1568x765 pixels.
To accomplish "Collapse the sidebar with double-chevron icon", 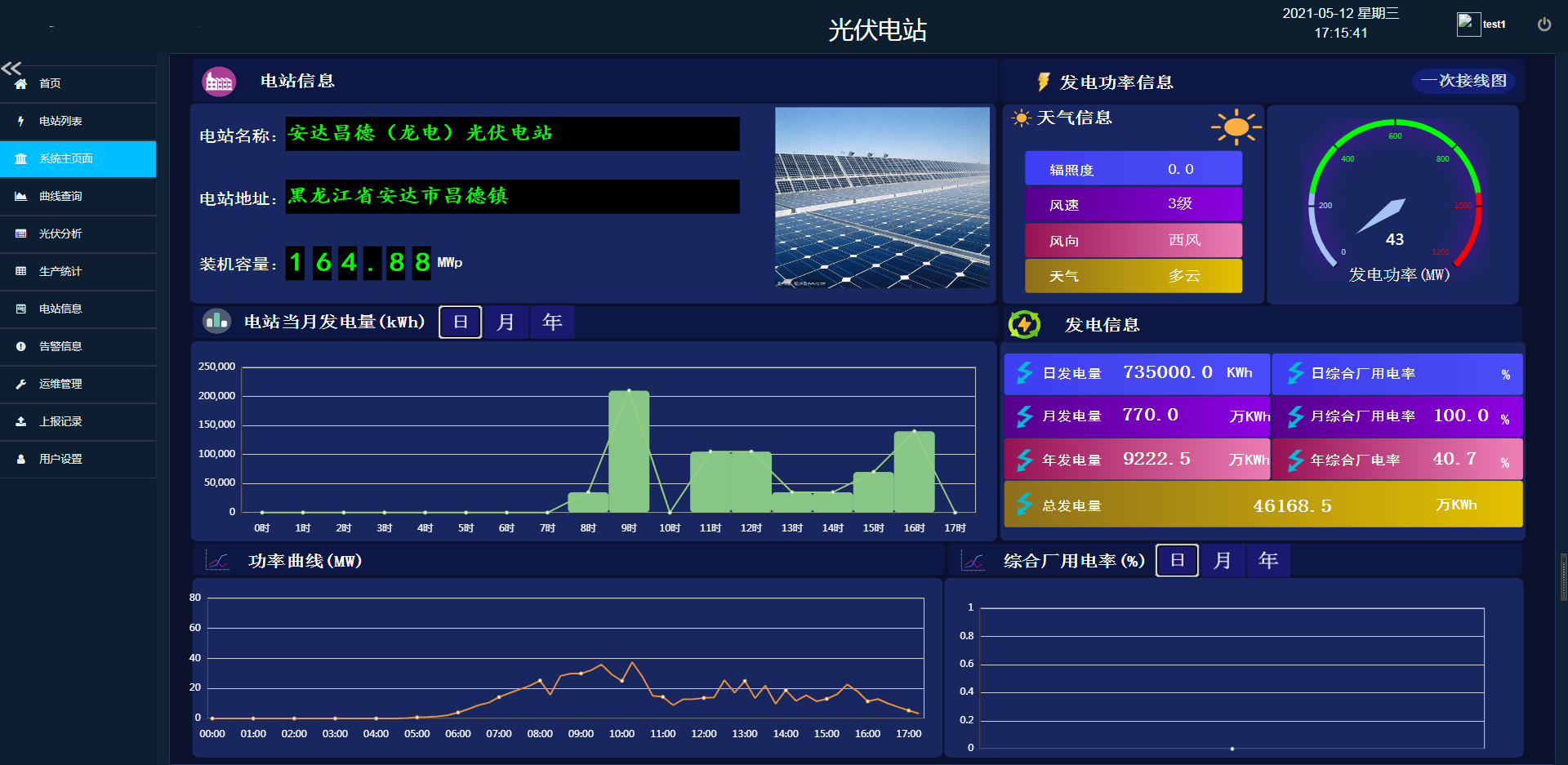I will pos(11,68).
